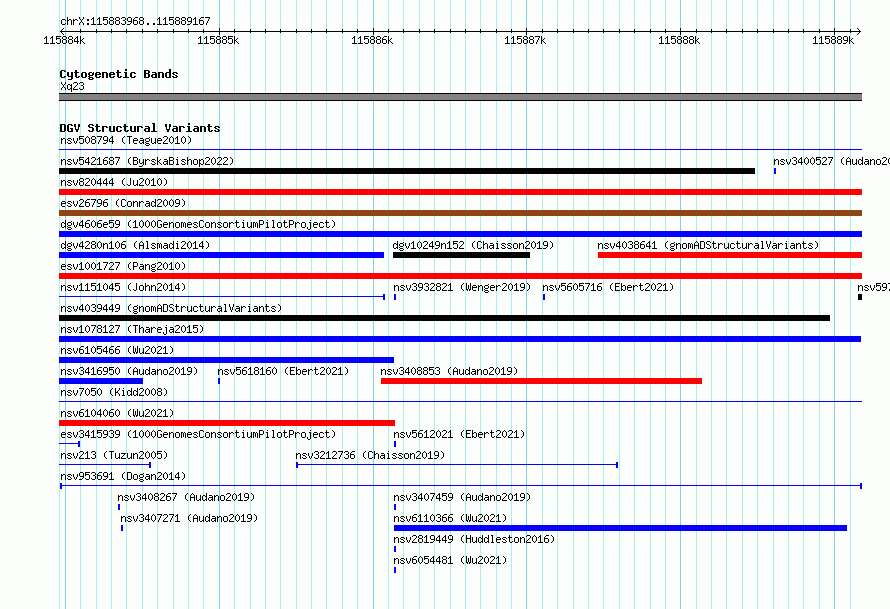The width and height of the screenshot is (890, 609).
Task: Click the nsv3400527 Audano variant label
Action: tap(831, 161)
